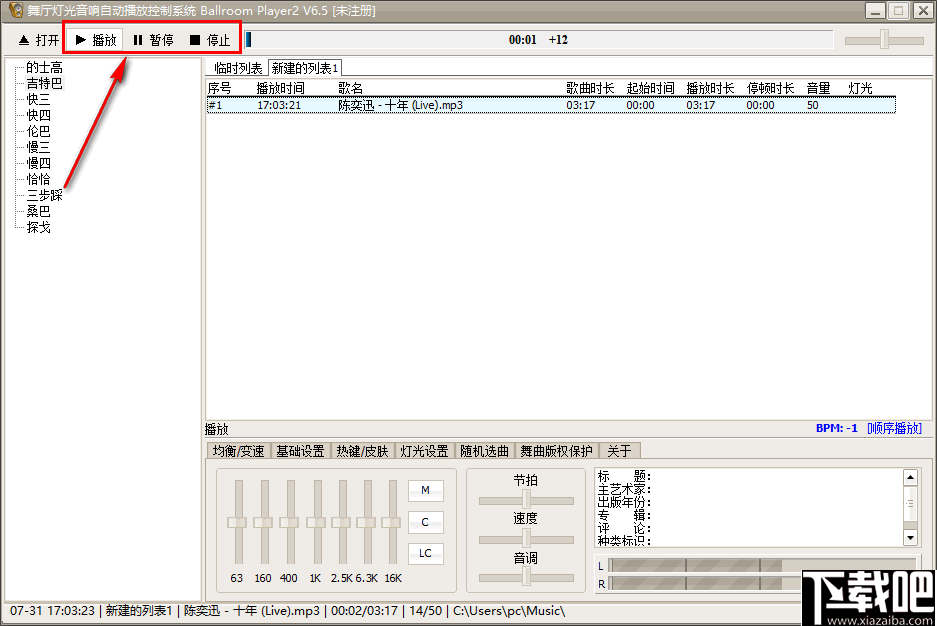Select the 探戈 dance category
Image resolution: width=937 pixels, height=626 pixels.
[x=38, y=227]
